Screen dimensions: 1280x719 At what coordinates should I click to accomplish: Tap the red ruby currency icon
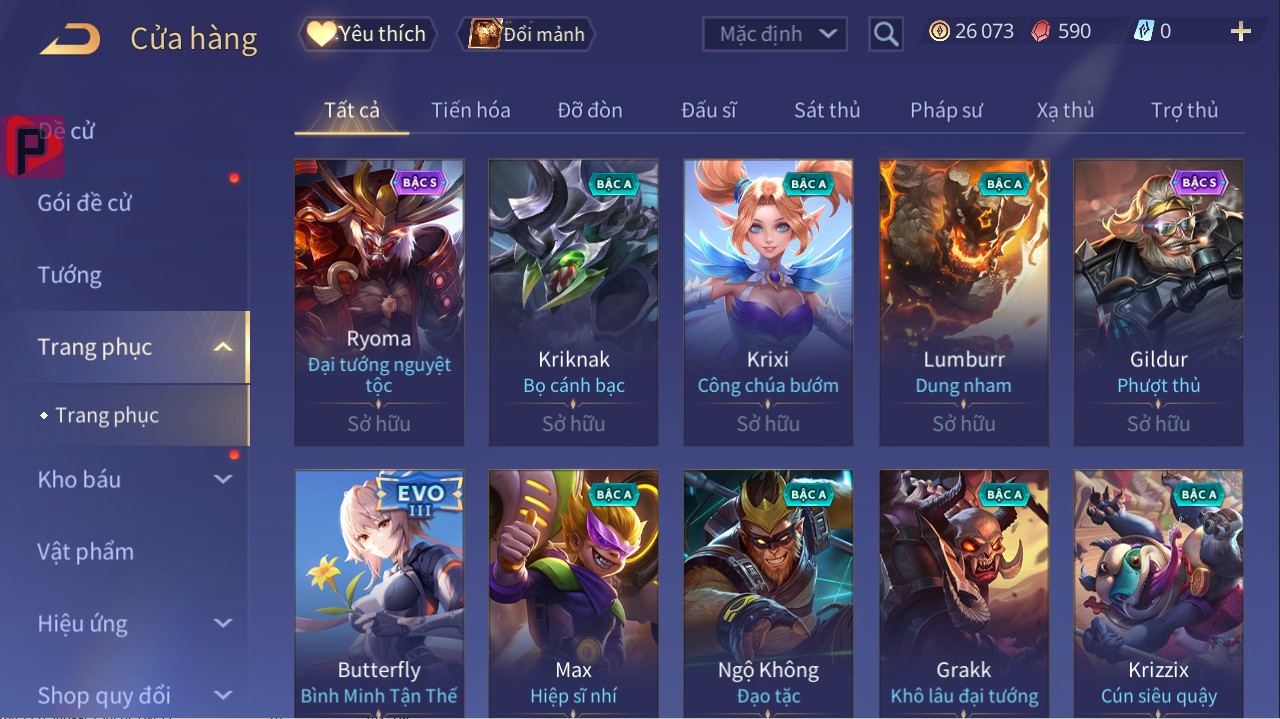point(1041,32)
